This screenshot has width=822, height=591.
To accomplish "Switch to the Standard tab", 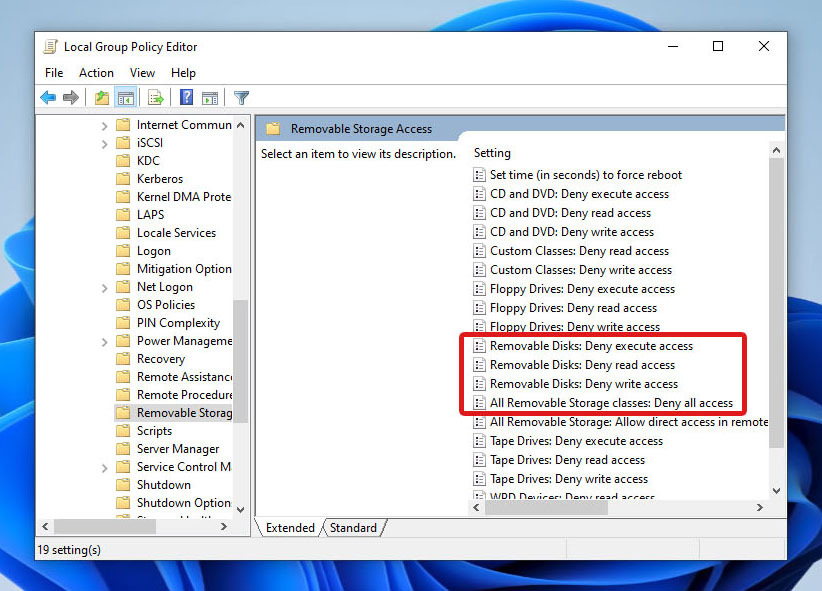I will 353,527.
